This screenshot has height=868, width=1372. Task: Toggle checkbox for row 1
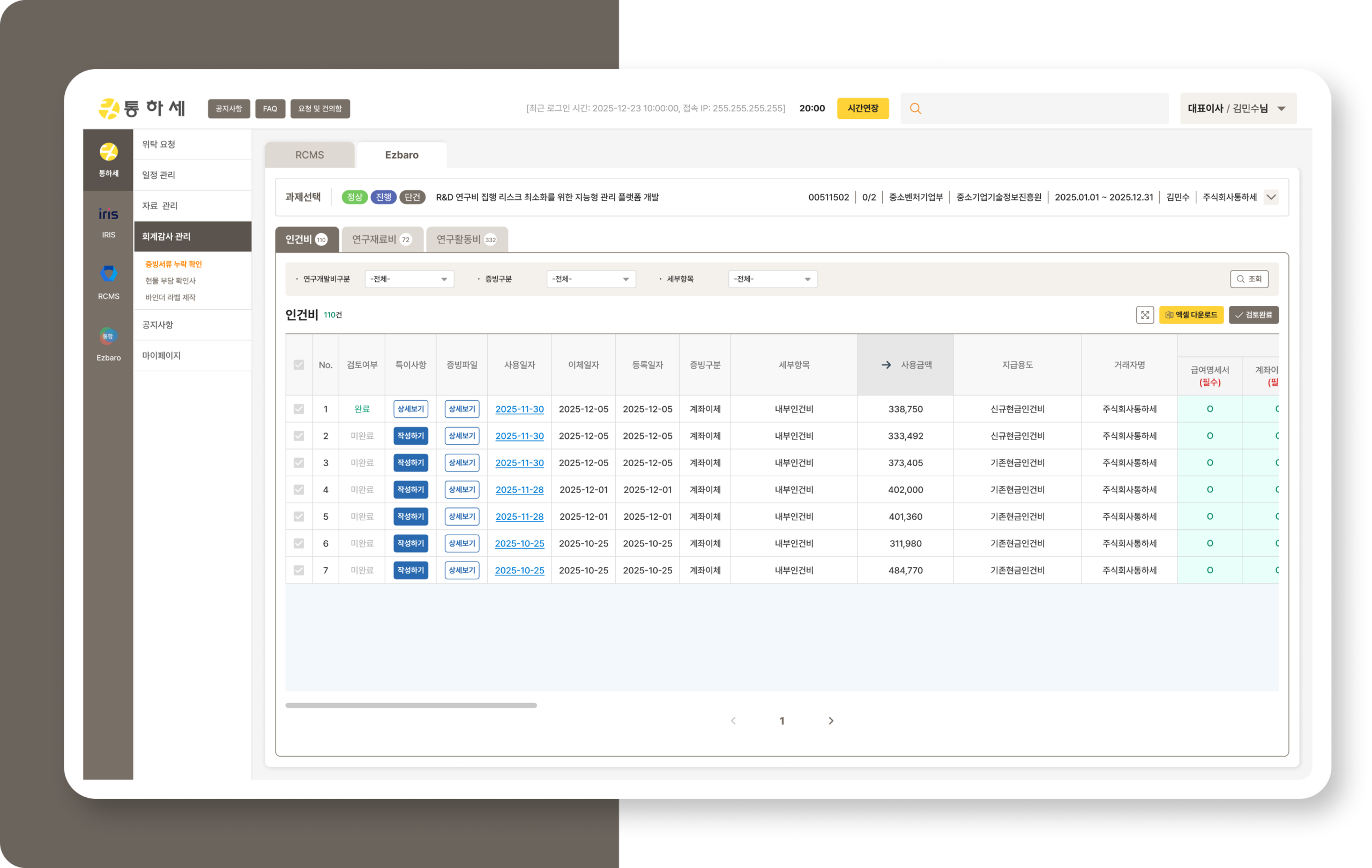pos(299,409)
